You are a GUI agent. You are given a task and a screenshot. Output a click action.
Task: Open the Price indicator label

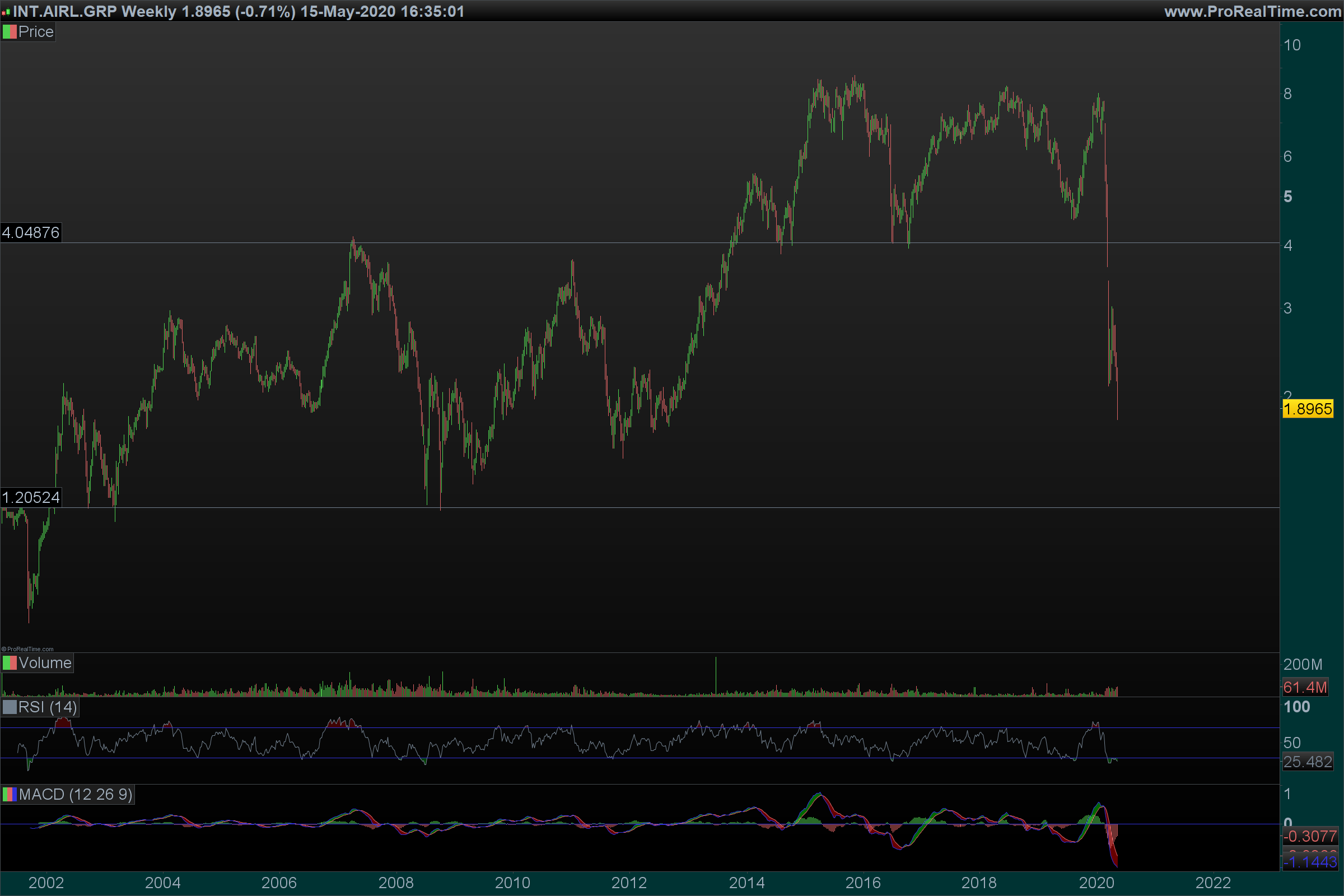36,32
